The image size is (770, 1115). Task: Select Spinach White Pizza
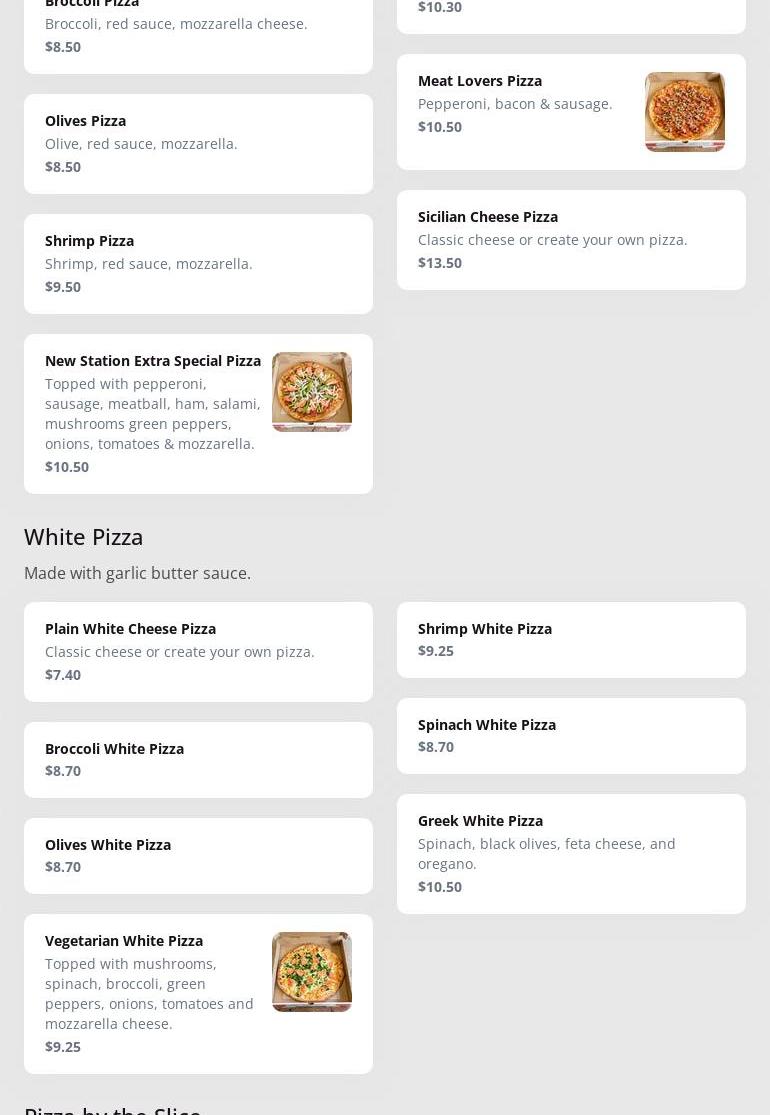point(571,736)
